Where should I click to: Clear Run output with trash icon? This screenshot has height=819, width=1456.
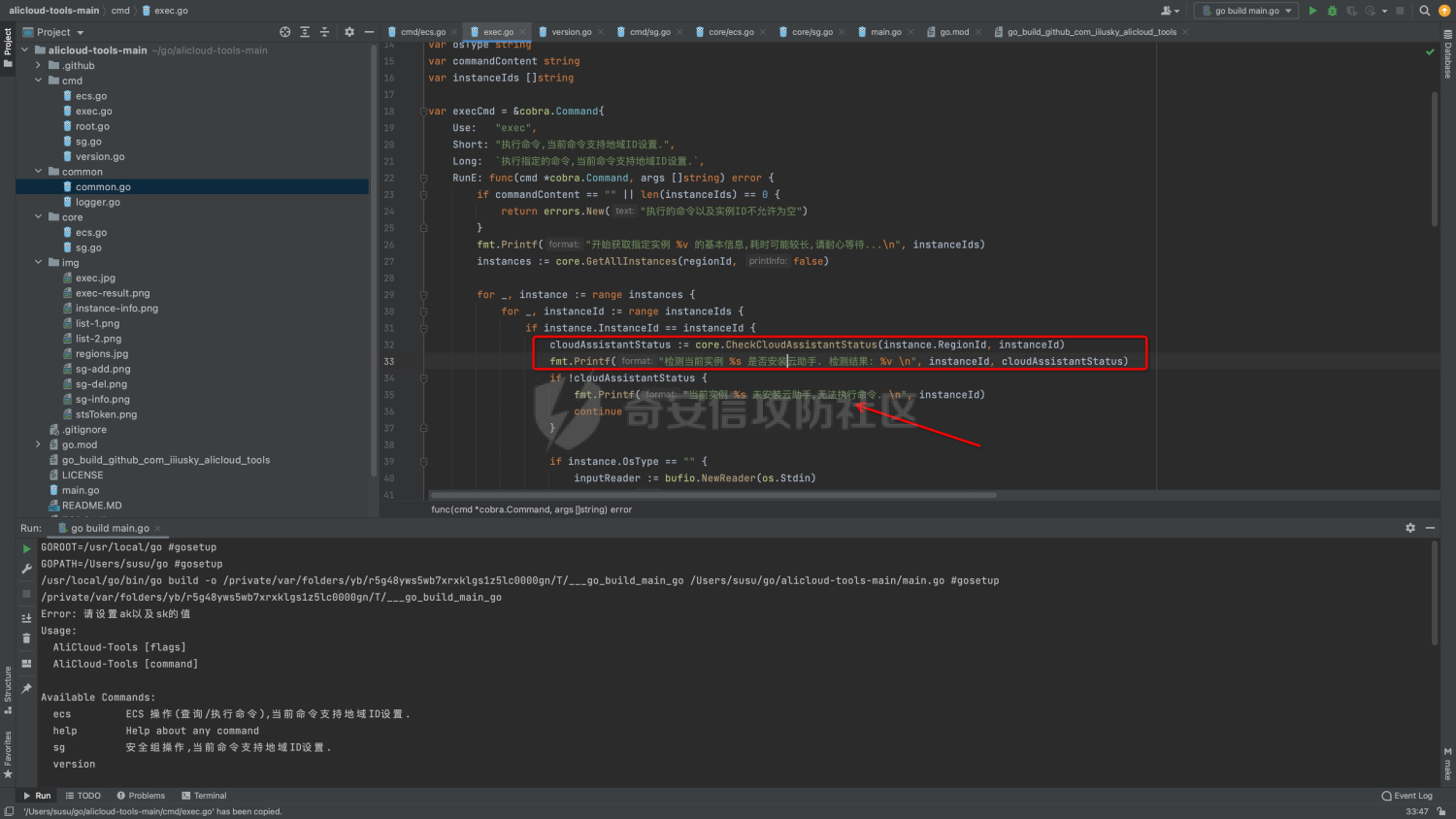pyautogui.click(x=26, y=639)
